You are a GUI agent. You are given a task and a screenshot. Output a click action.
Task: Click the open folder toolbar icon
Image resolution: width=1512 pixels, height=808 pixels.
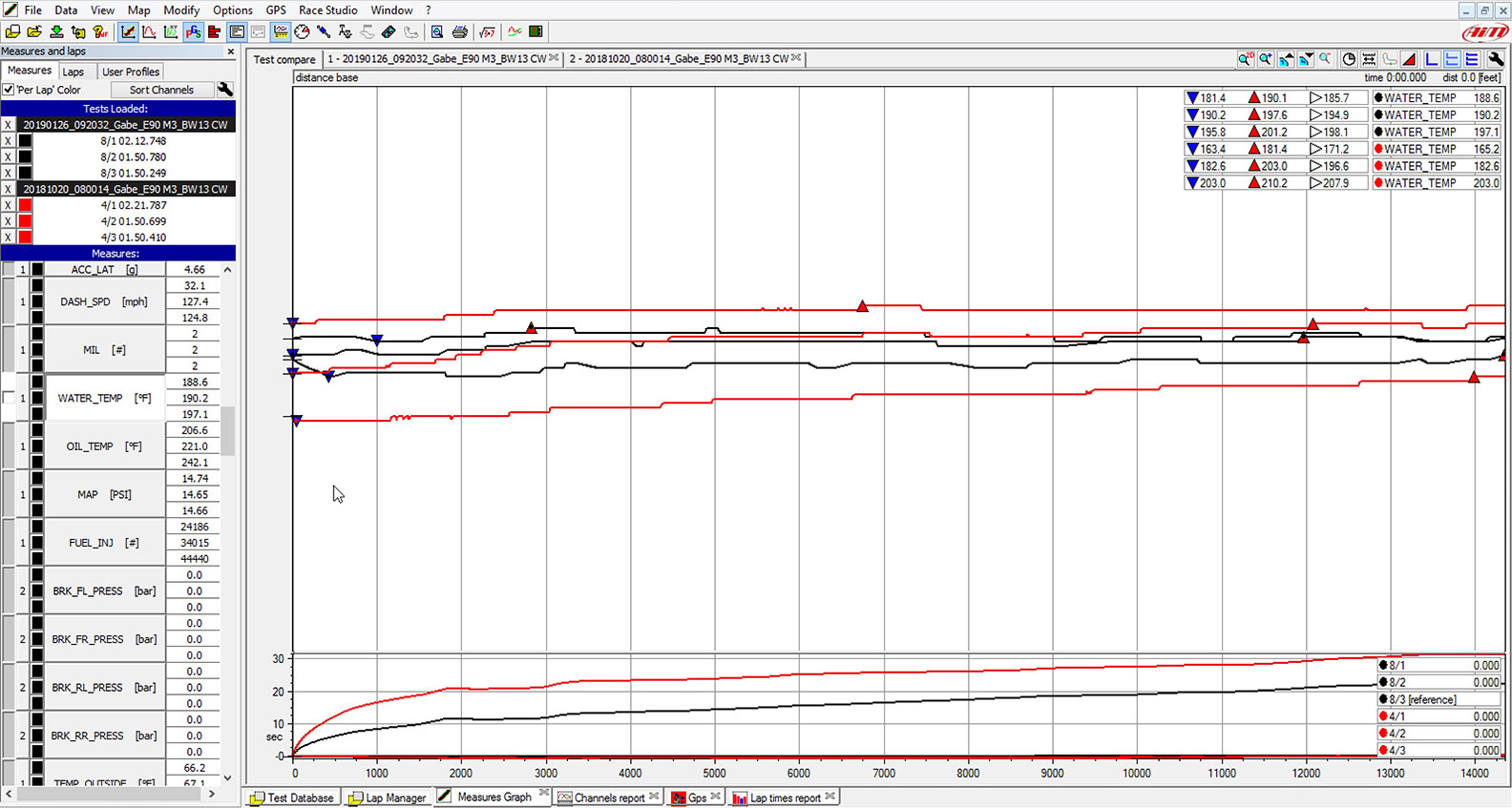34,31
